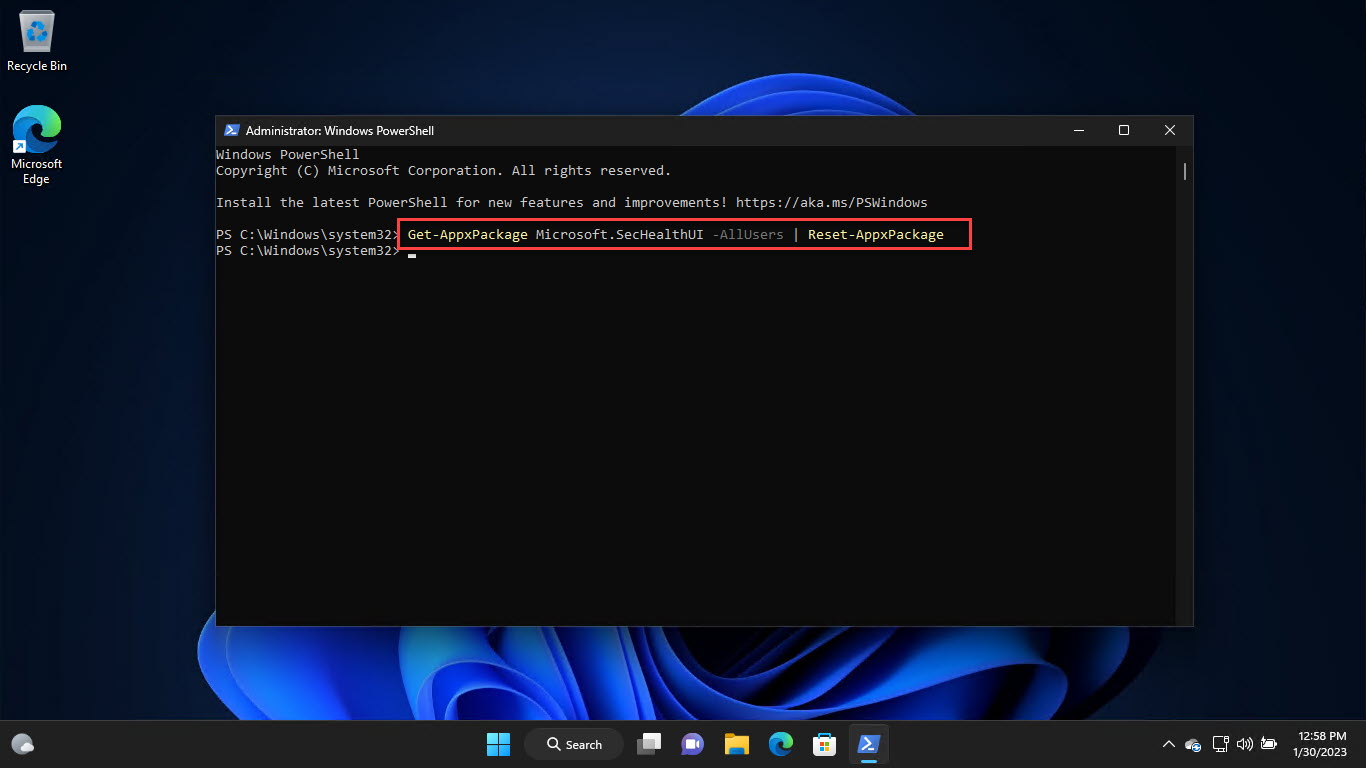Launch Microsoft Edge from the taskbar
Image resolution: width=1366 pixels, height=768 pixels.
coord(781,744)
